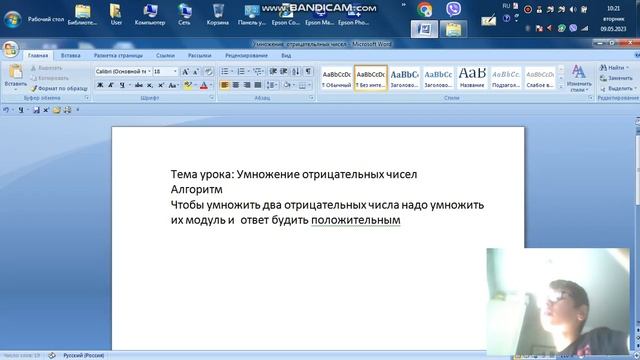Switch to the Ссылки tab
Screen dimensions: 640x360
[165, 56]
